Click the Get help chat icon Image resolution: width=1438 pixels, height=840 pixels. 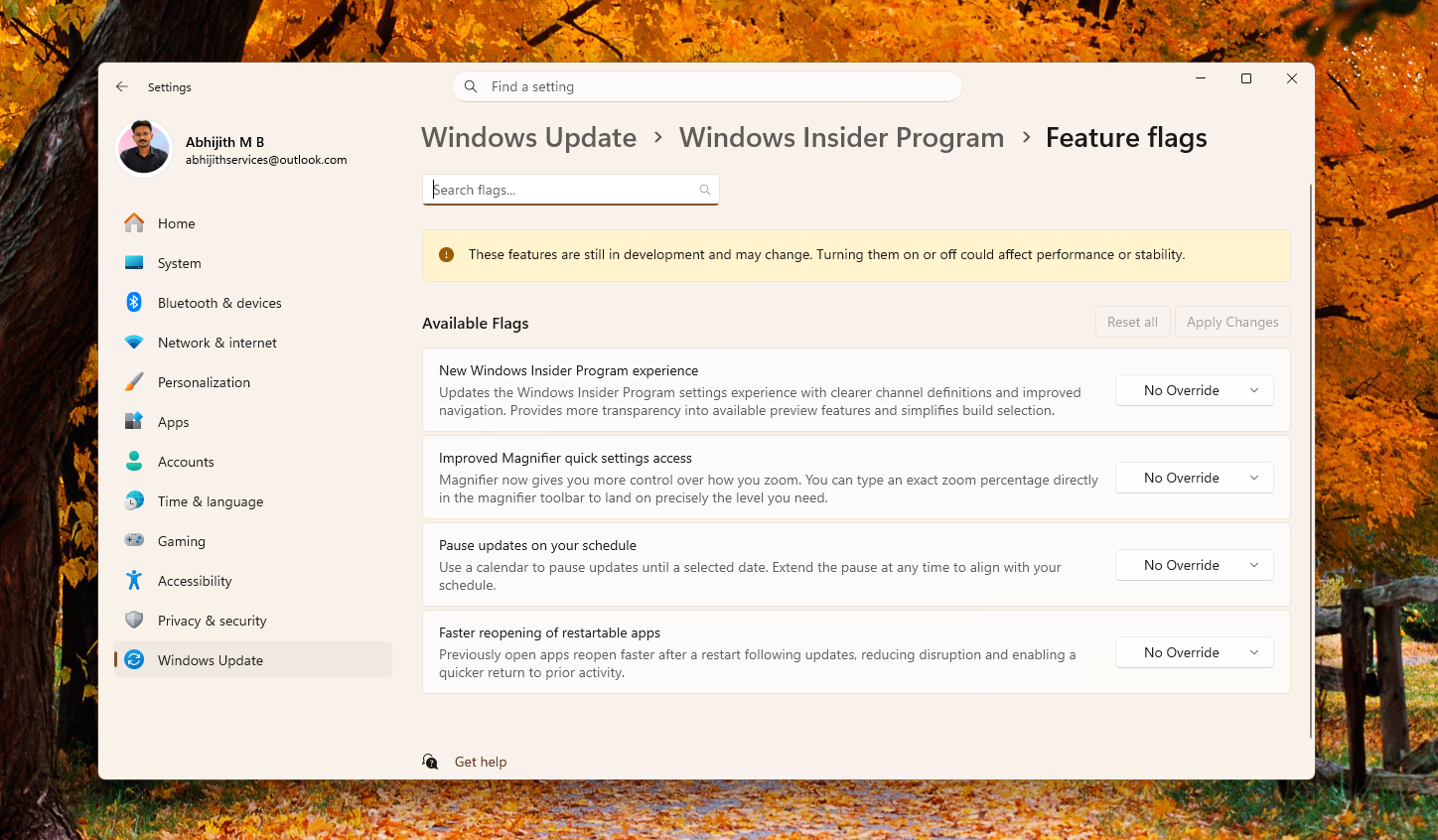(430, 762)
